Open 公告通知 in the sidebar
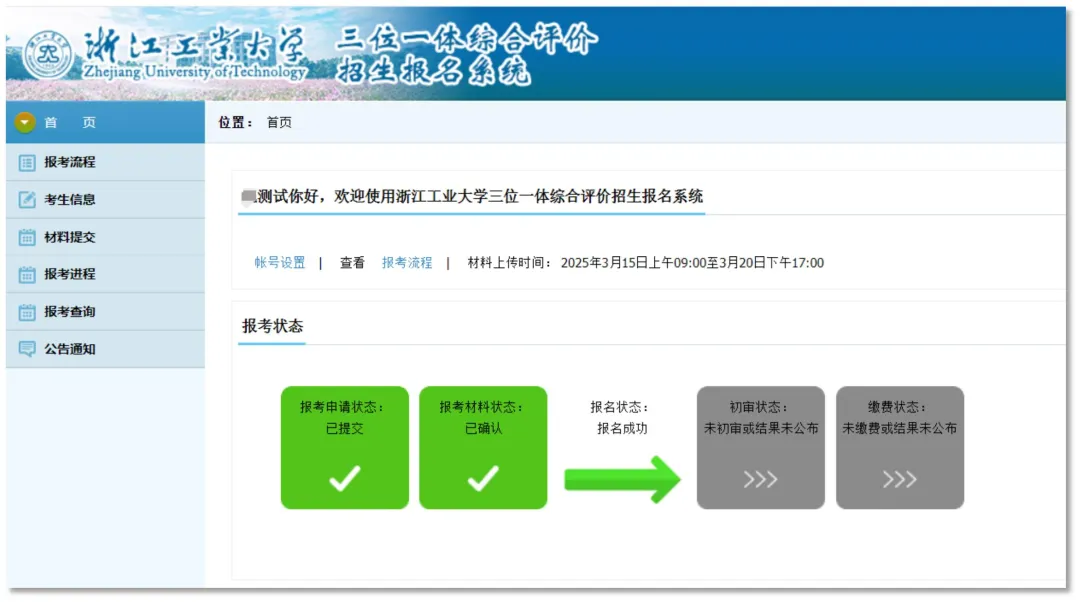The height and width of the screenshot is (602, 1080). coord(105,349)
